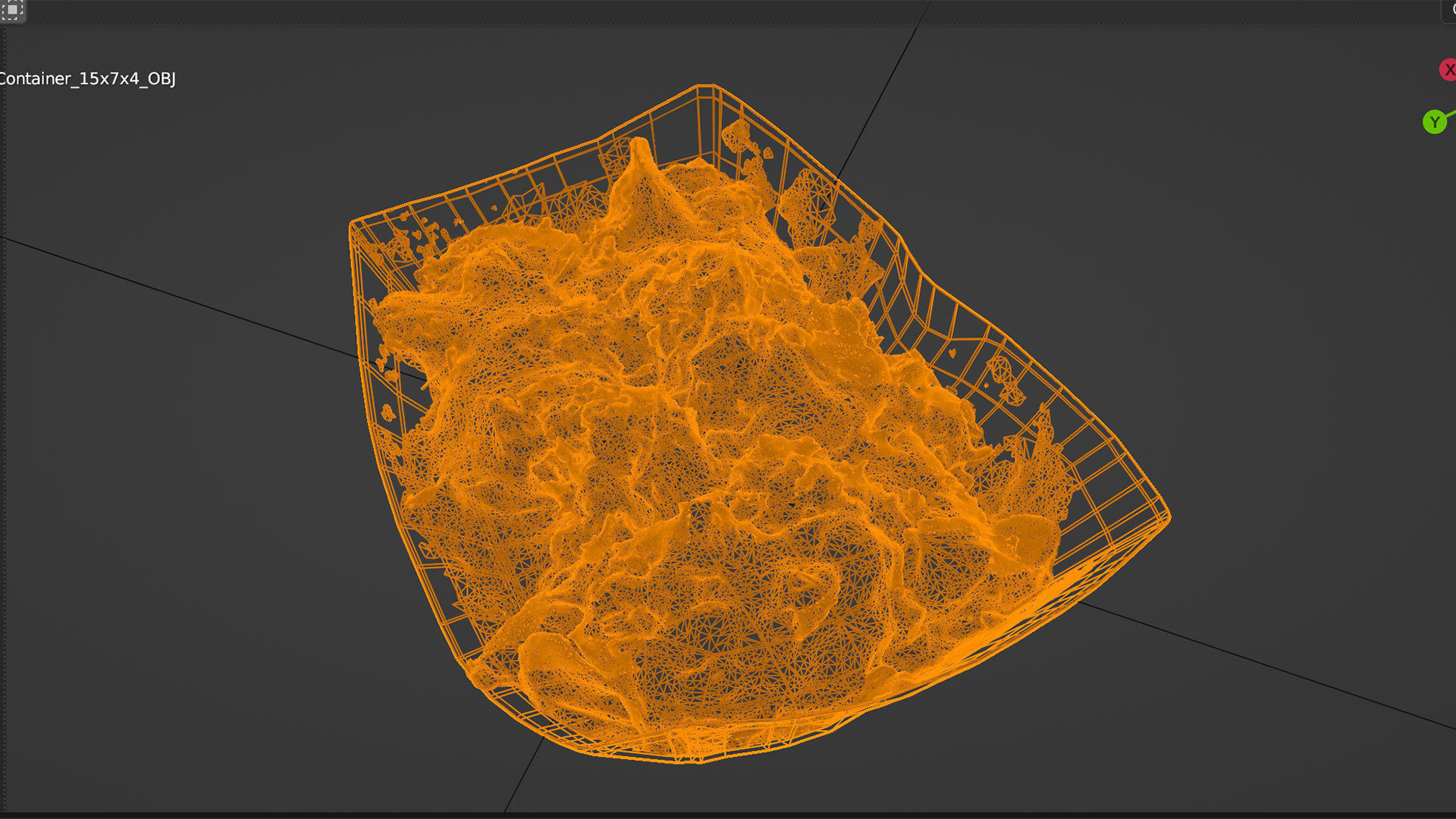Click the topmost corner of container wireframe

pyautogui.click(x=706, y=86)
